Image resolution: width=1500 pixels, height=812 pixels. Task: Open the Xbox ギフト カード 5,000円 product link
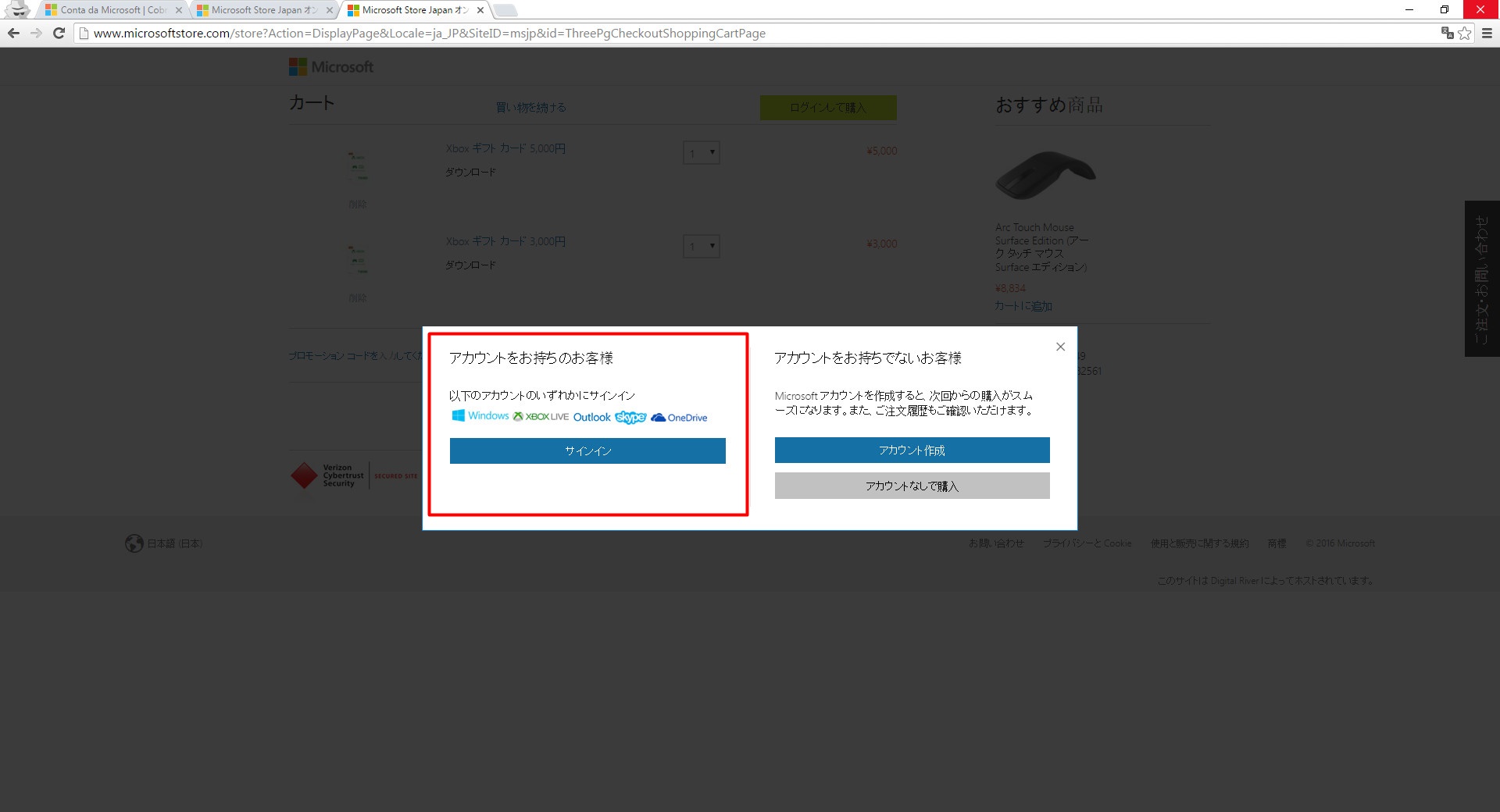(505, 148)
